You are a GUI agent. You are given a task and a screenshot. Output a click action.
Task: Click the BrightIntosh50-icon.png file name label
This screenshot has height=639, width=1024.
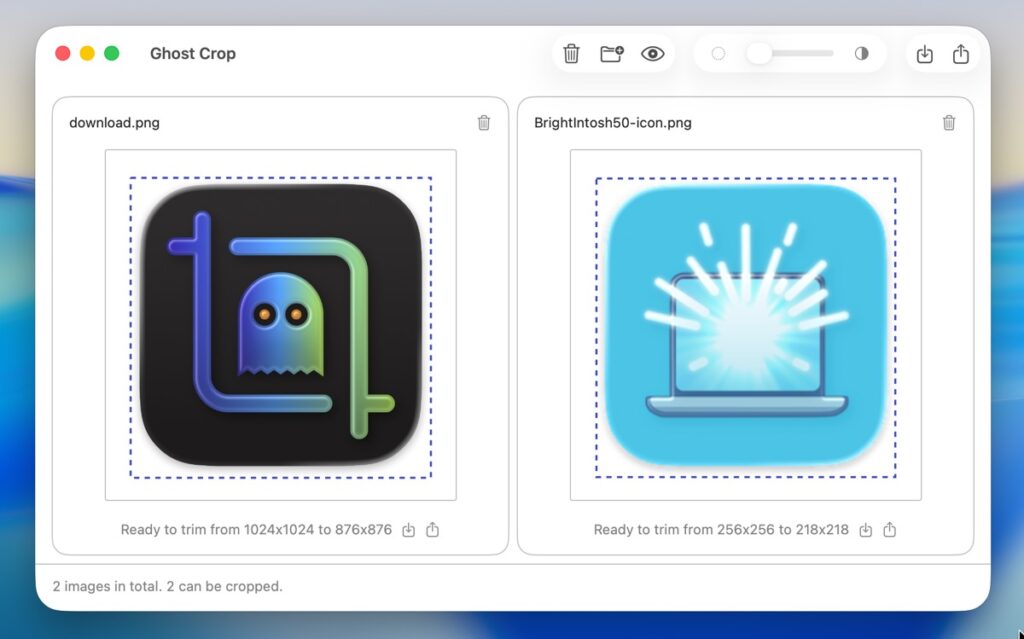coord(613,123)
